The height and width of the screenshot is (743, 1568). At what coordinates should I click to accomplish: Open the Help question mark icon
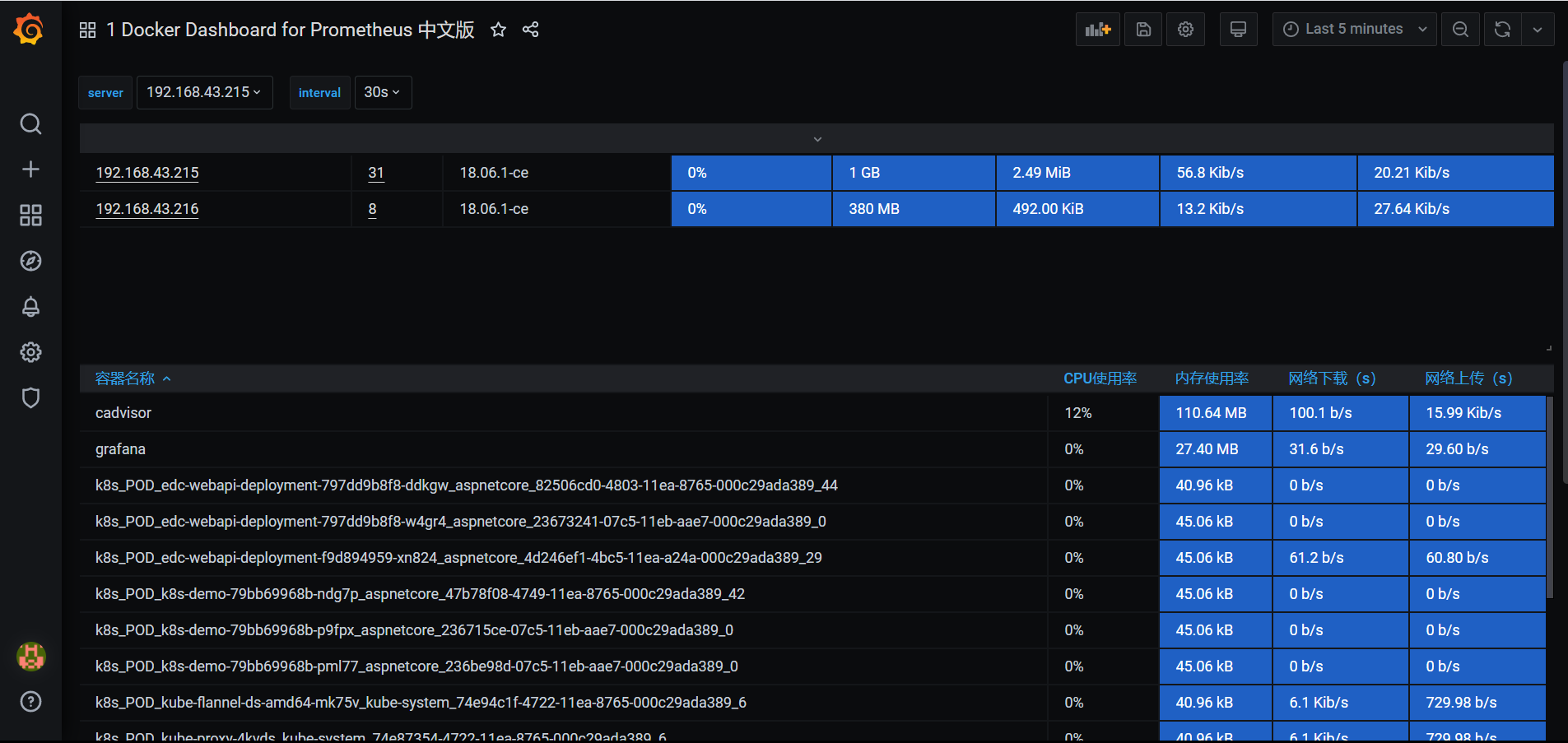pyautogui.click(x=30, y=702)
